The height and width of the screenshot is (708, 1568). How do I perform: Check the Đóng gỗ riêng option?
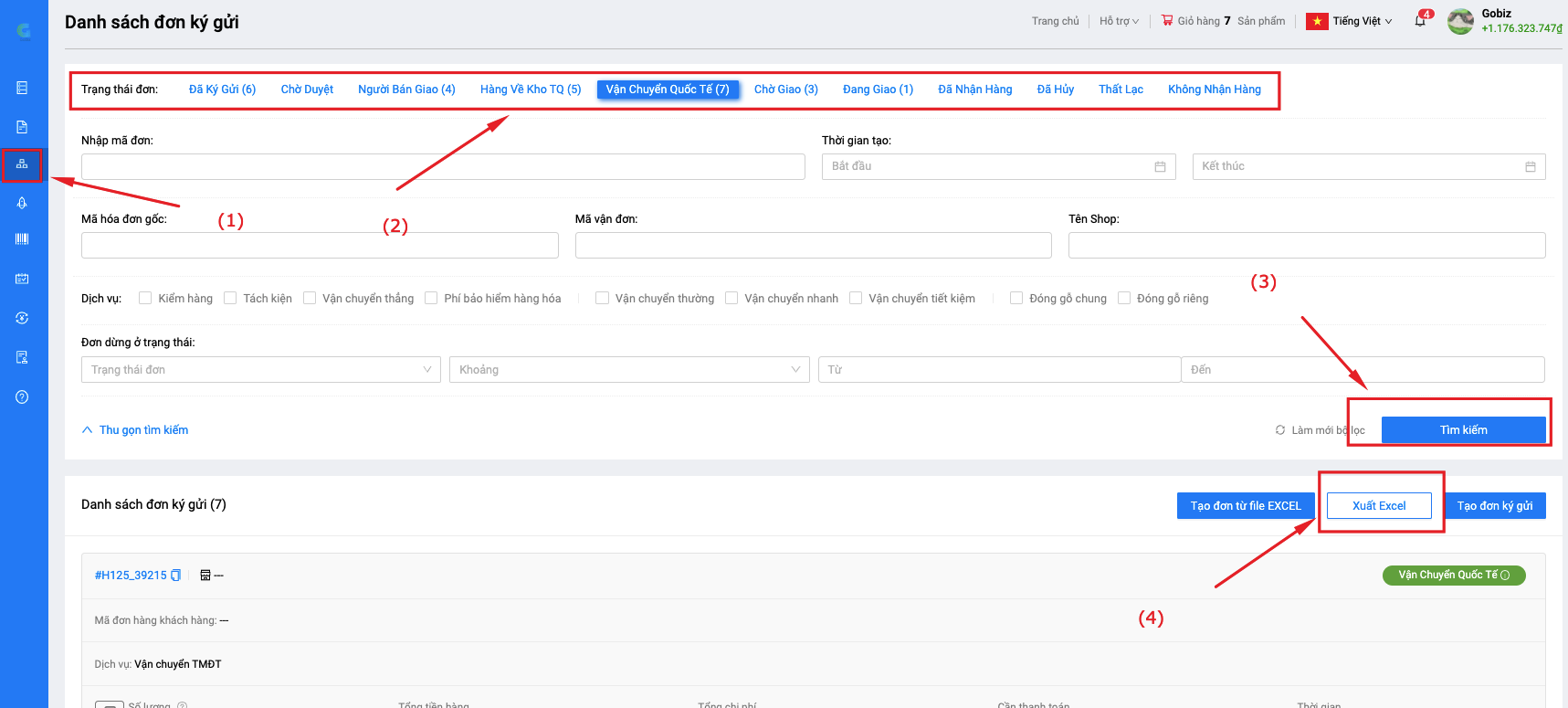(1124, 298)
